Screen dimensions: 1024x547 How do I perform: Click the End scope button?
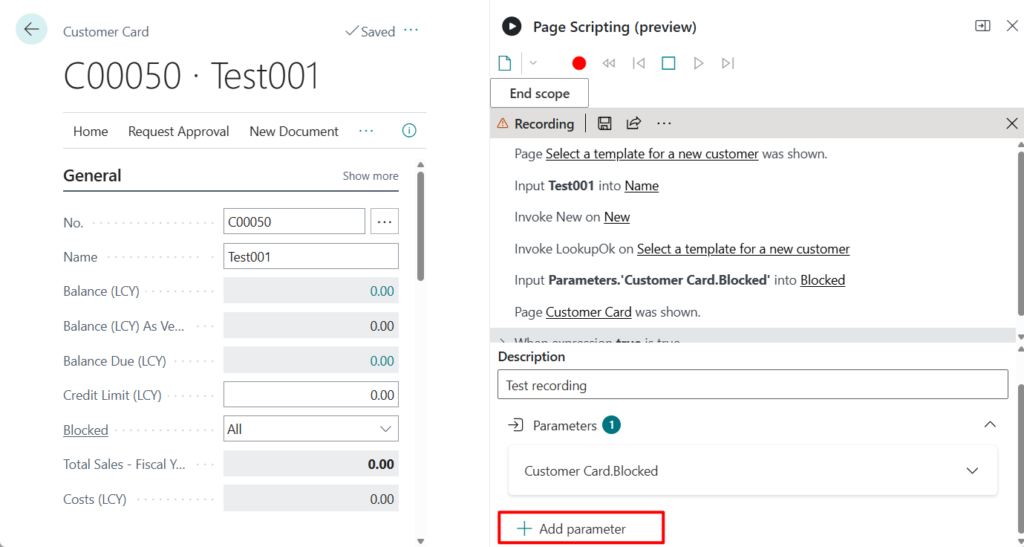pos(539,93)
